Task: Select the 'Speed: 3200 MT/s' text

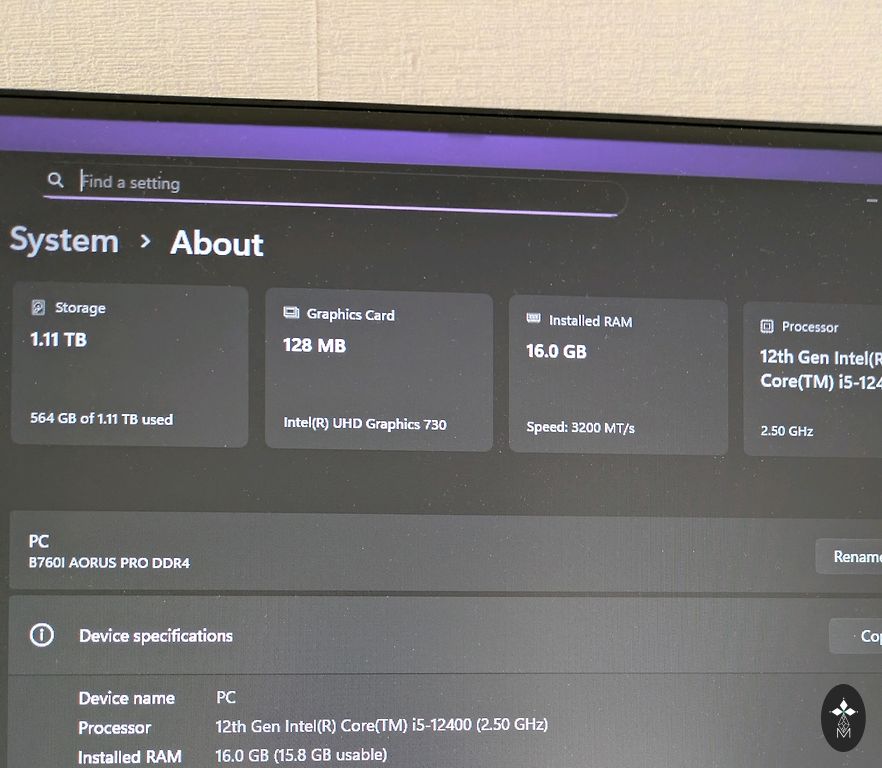Action: coord(580,428)
